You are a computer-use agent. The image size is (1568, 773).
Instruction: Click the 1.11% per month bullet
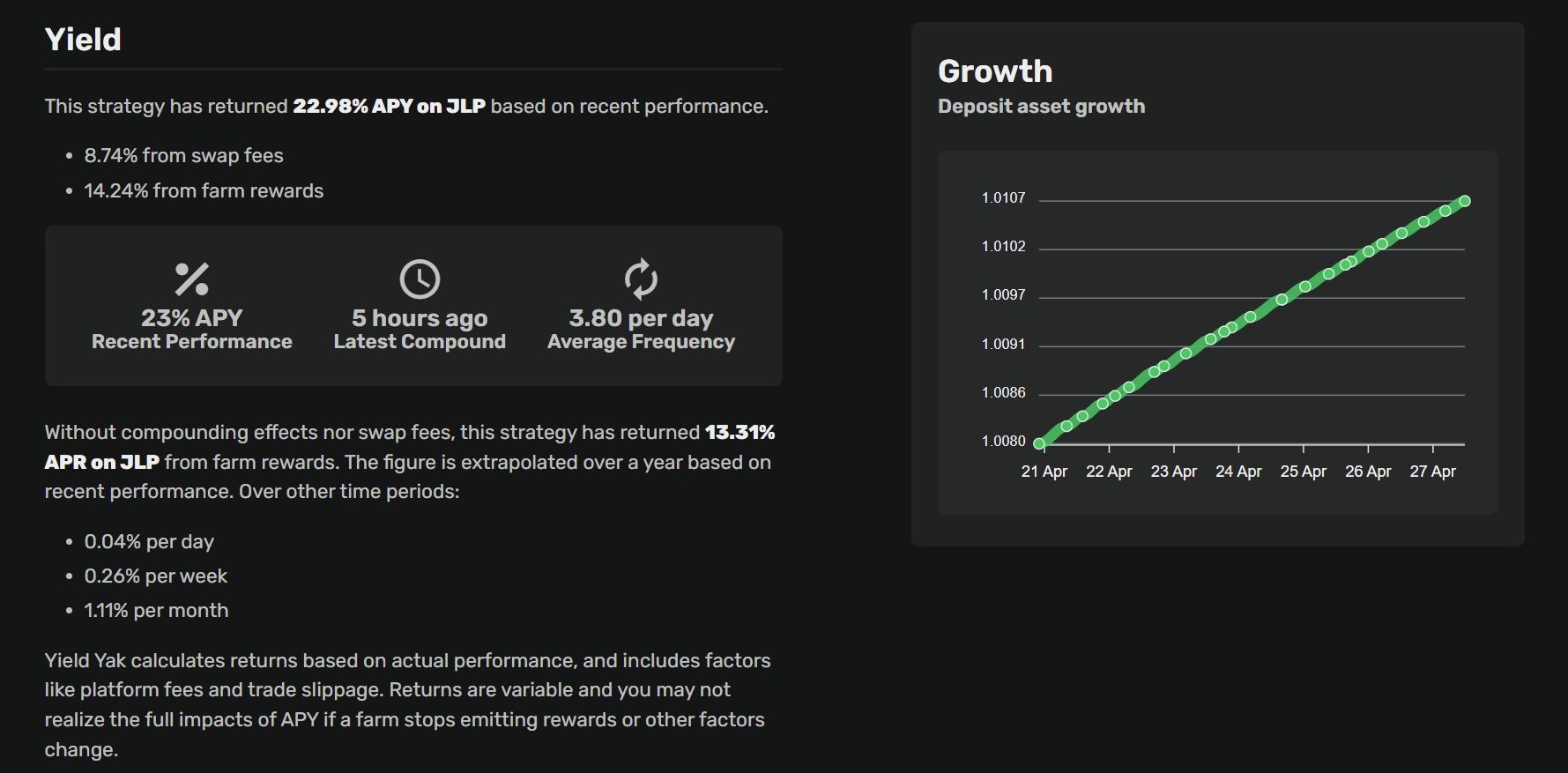[156, 611]
